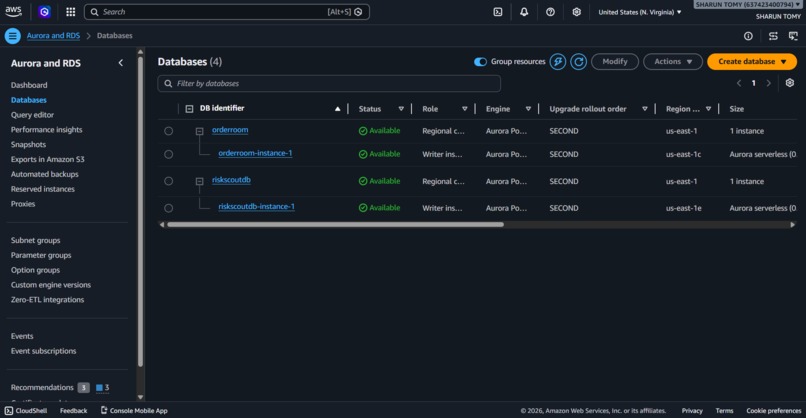Open Event subscriptions in sidebar

(x=43, y=351)
